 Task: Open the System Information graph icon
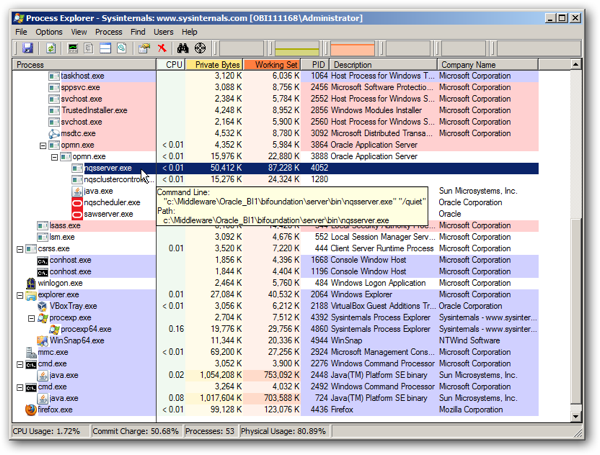[x=73, y=48]
